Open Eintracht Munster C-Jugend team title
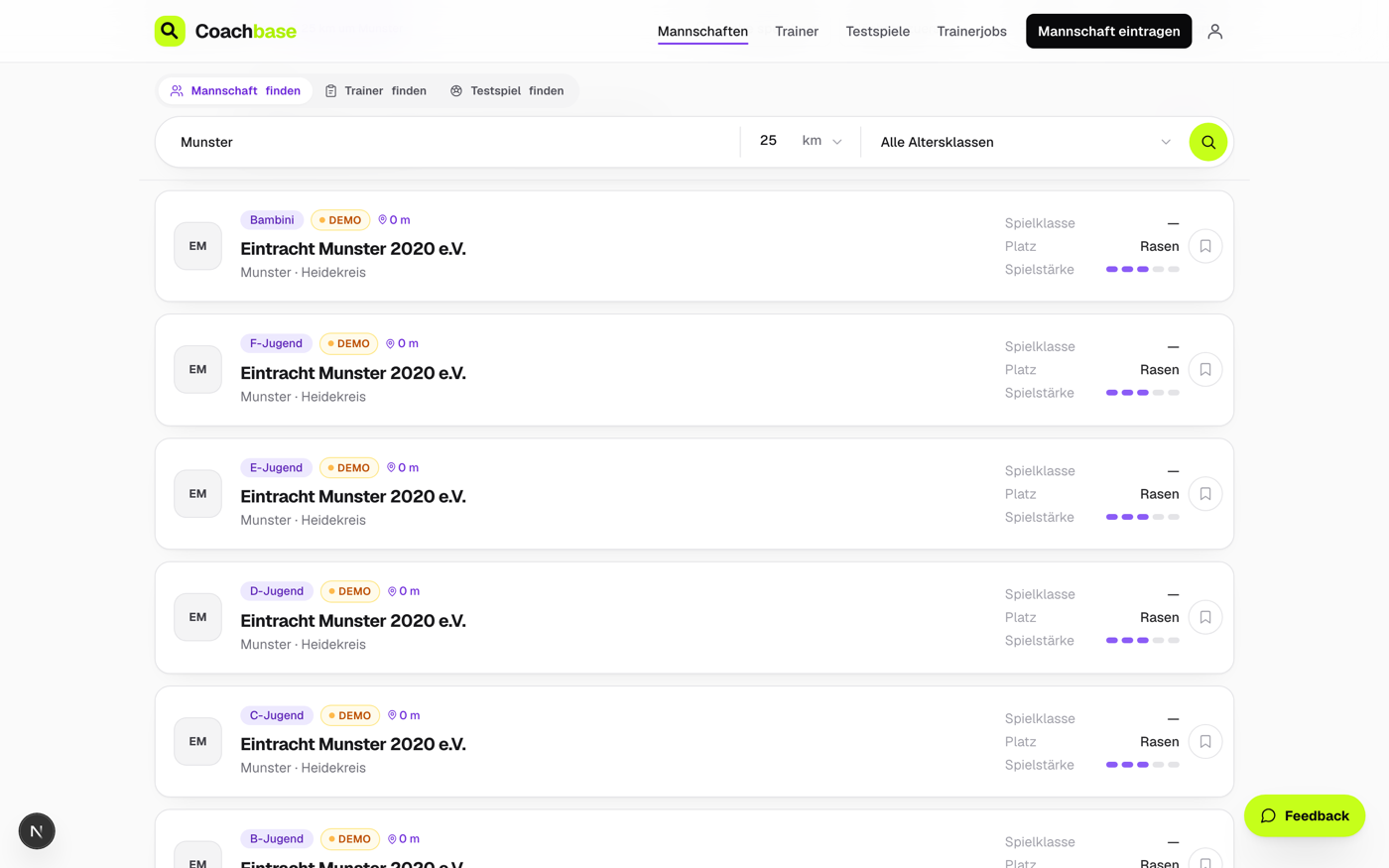This screenshot has width=1389, height=868. (353, 744)
